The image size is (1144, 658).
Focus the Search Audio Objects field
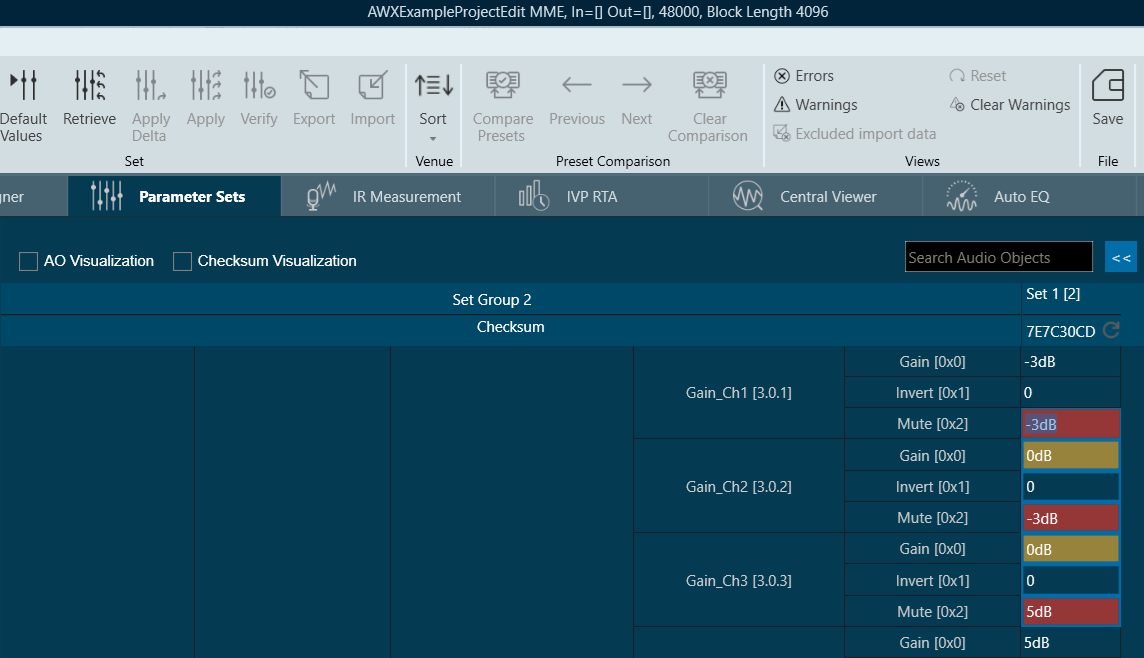pyautogui.click(x=999, y=257)
